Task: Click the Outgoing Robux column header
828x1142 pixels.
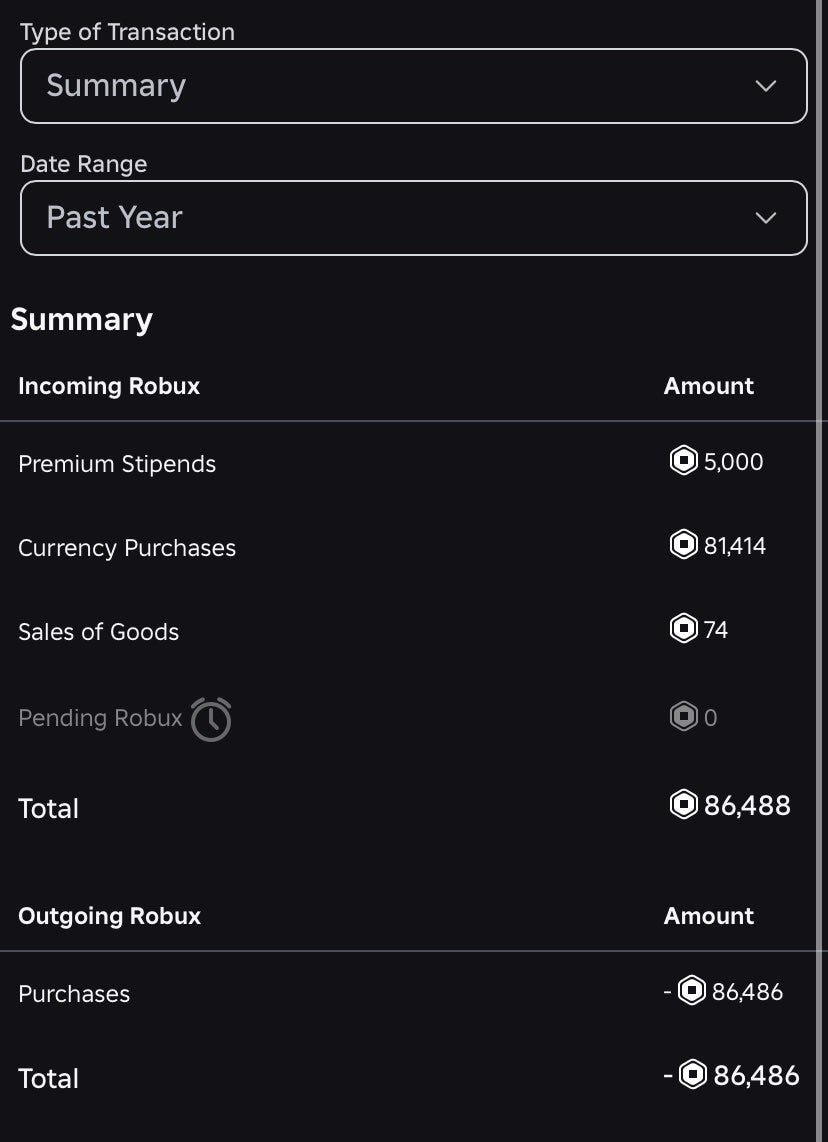Action: point(109,916)
